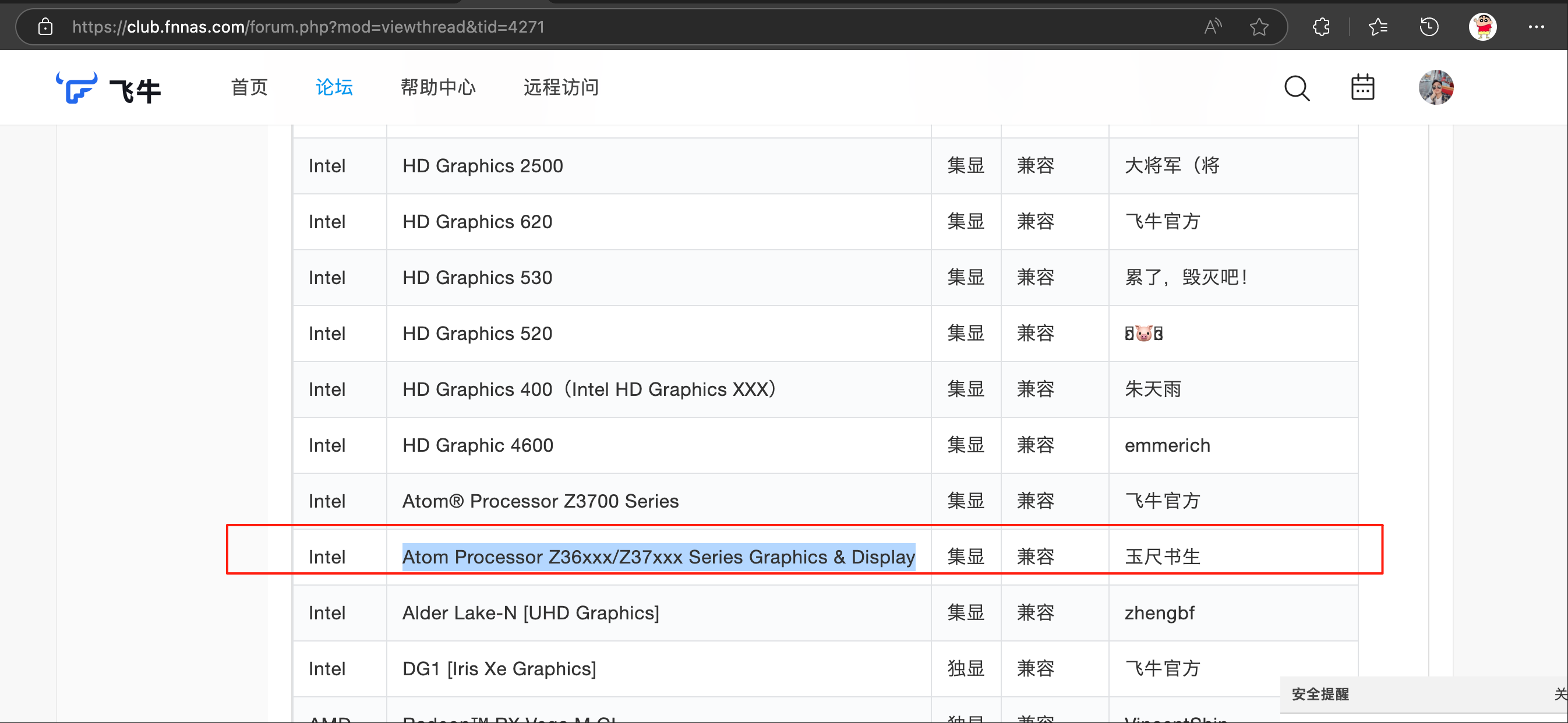Open 远程访问 nav link

[560, 87]
